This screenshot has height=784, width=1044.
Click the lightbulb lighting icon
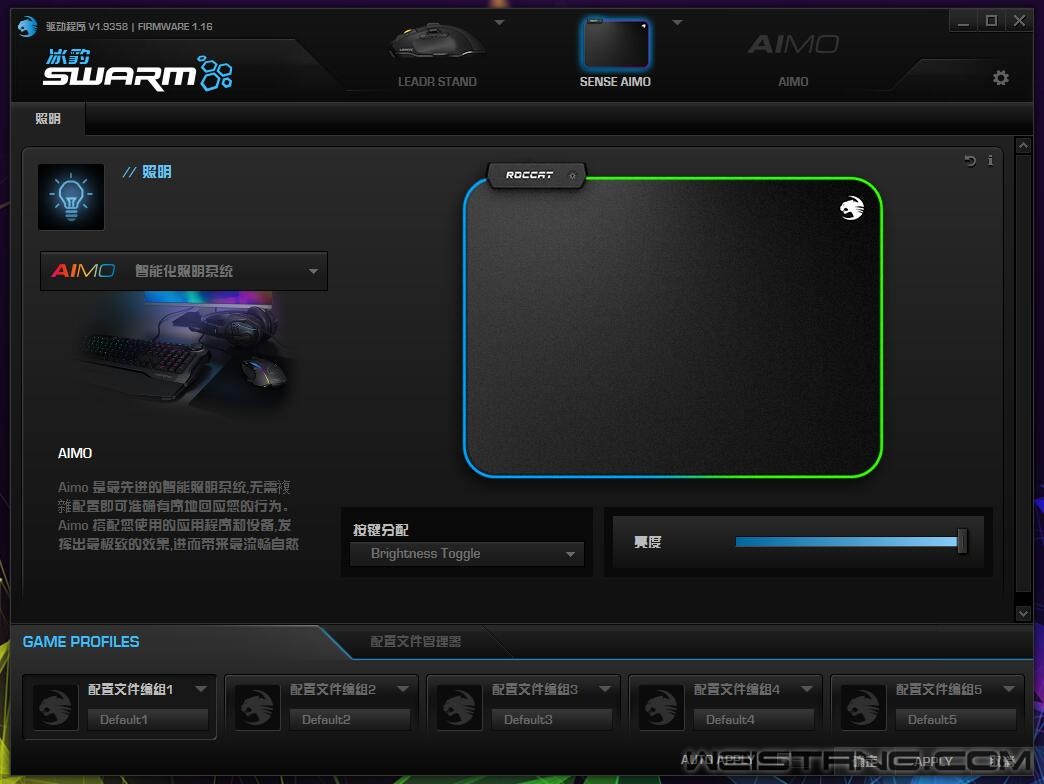click(x=71, y=197)
